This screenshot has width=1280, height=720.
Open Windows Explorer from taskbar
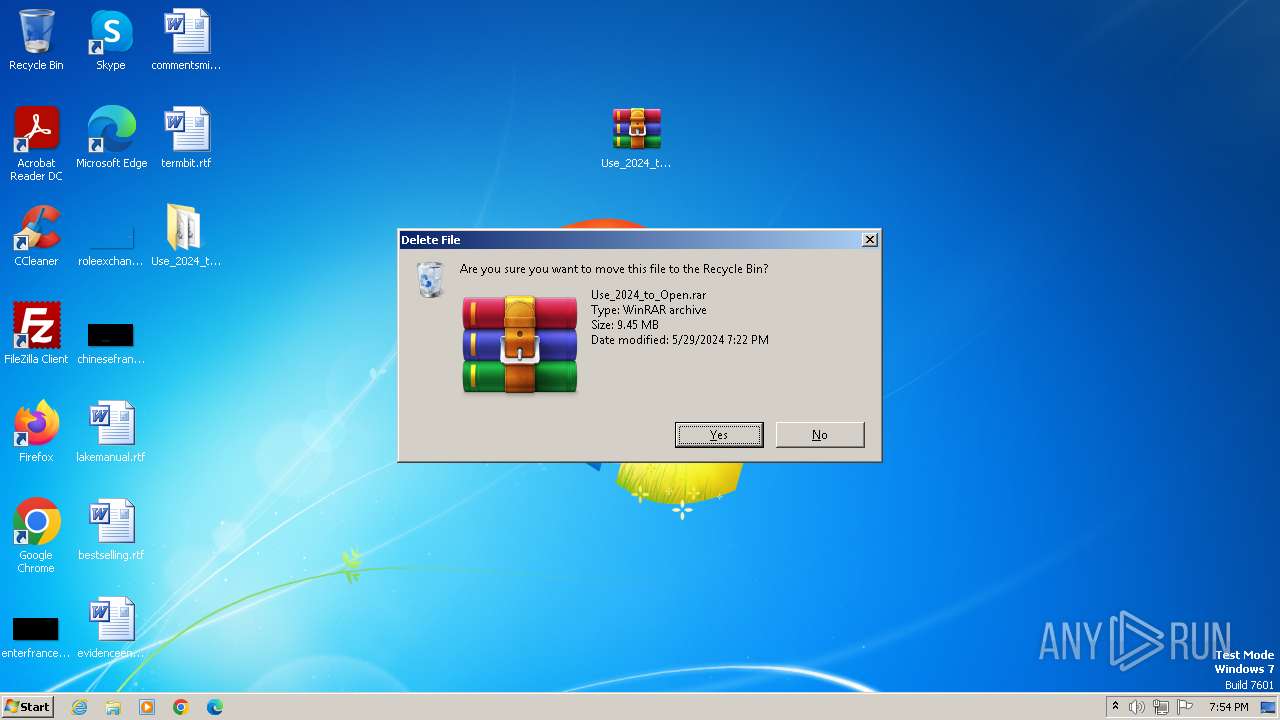pos(113,707)
